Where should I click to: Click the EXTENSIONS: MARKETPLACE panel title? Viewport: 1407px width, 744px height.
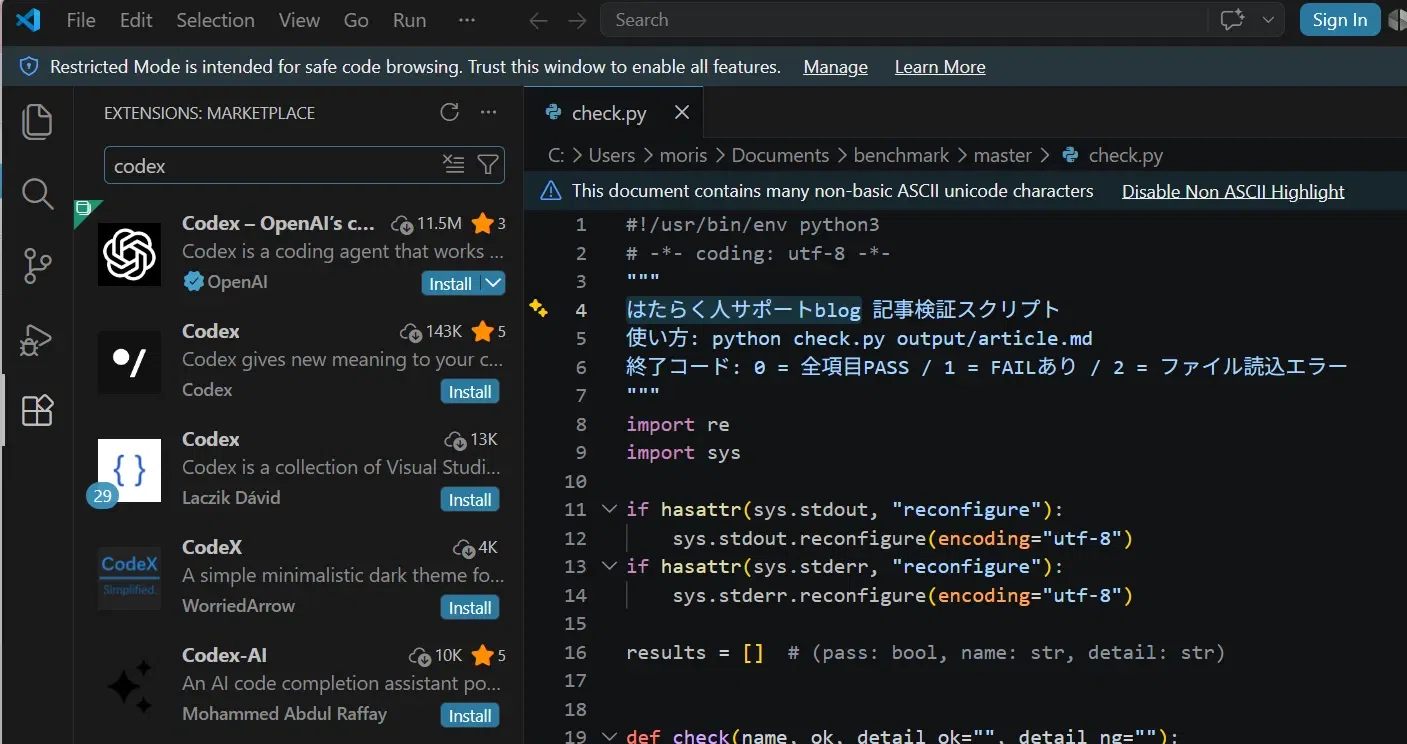pos(209,113)
